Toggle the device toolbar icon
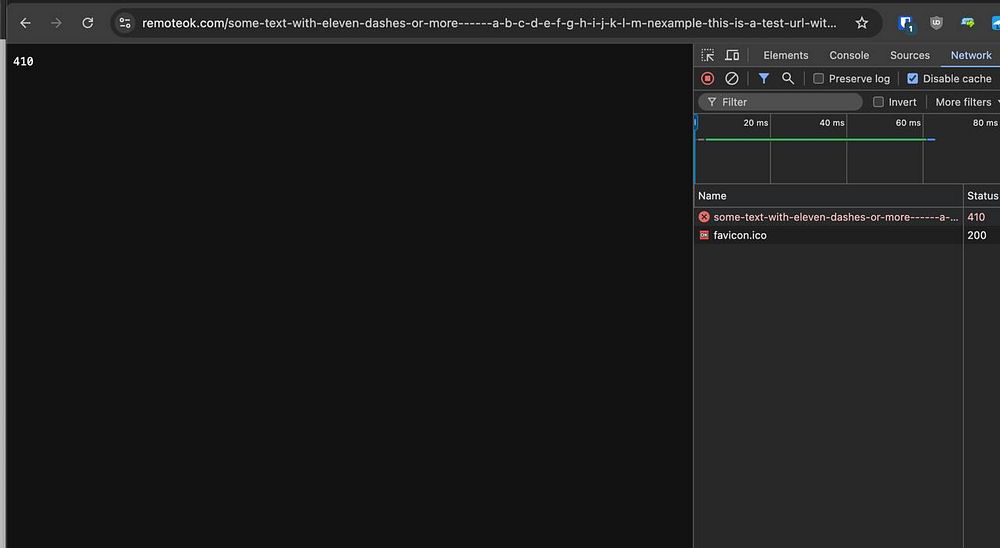 [x=732, y=56]
